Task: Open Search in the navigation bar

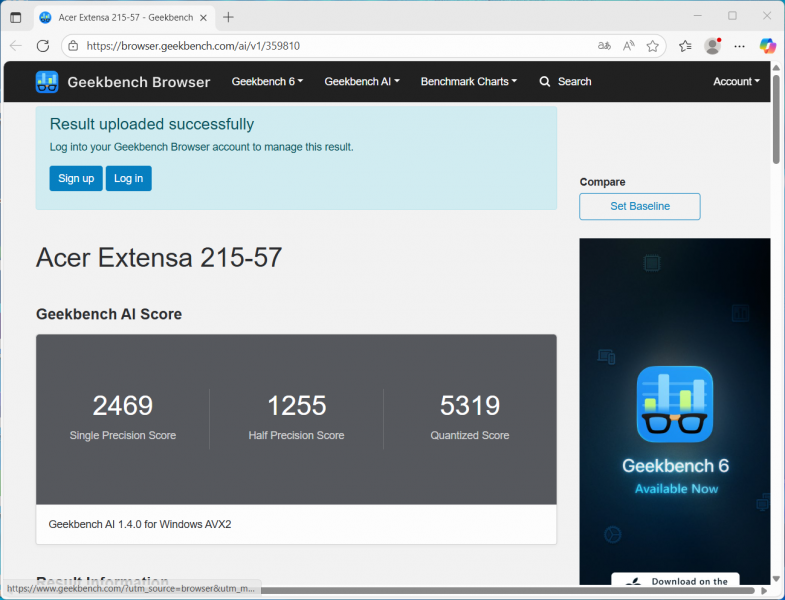Action: (565, 82)
